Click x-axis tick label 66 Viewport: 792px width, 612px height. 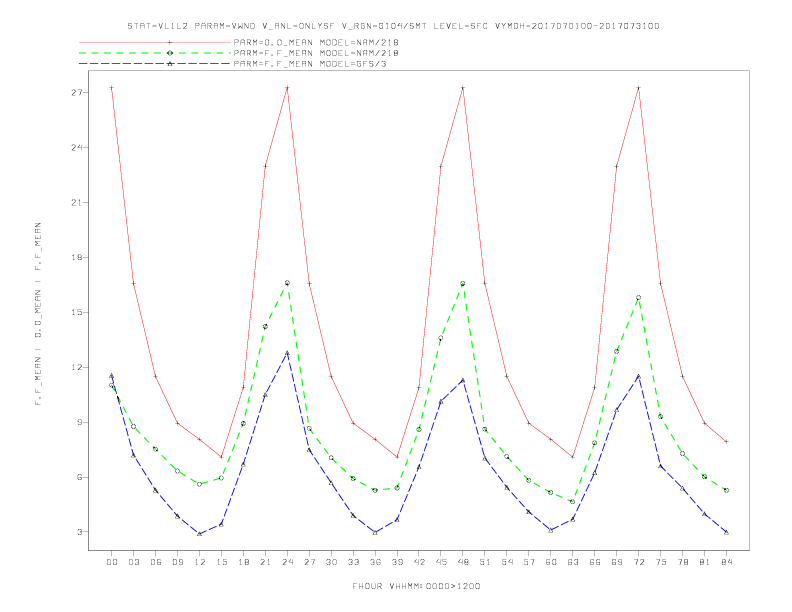595,562
